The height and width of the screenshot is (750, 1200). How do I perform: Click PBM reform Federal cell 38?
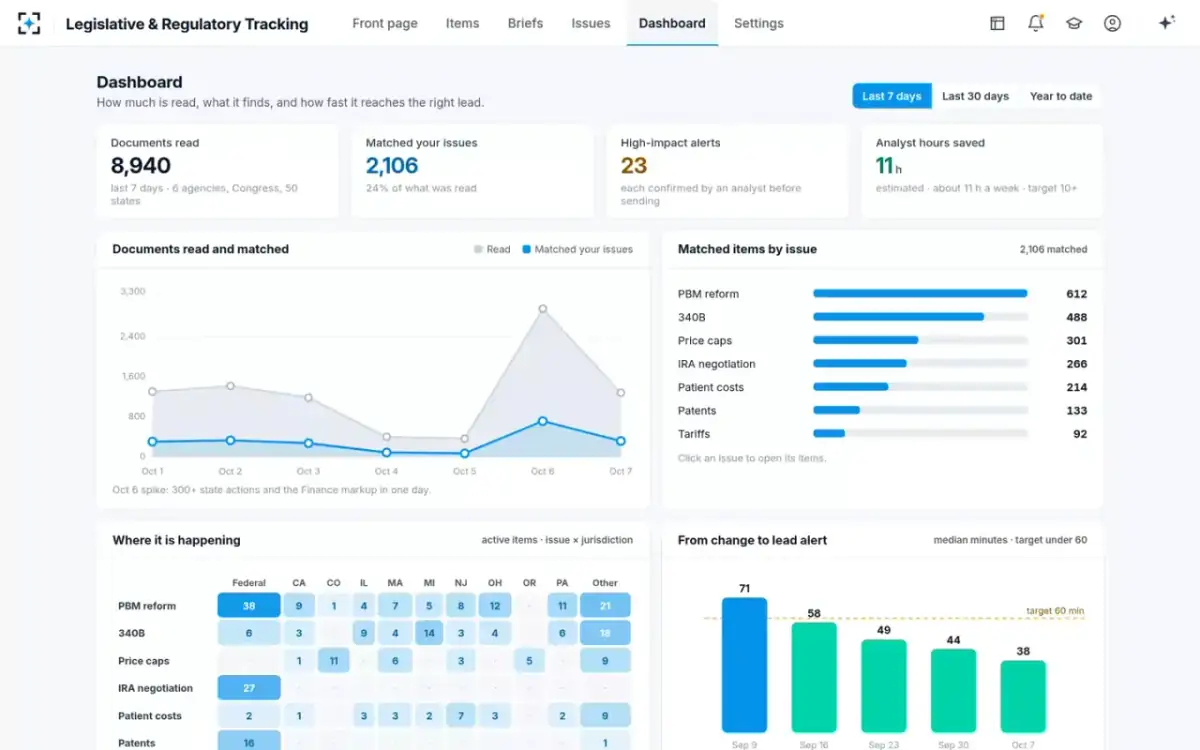[249, 605]
